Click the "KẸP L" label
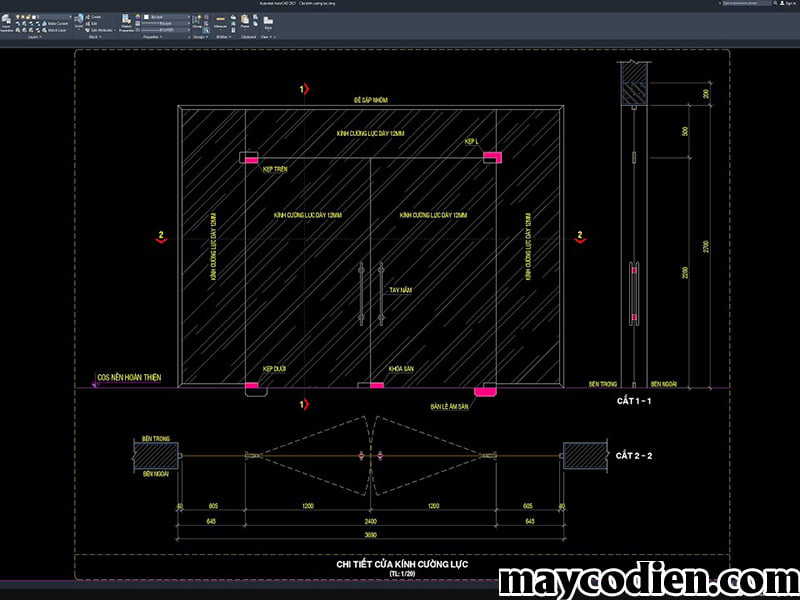800x600 pixels. 471,141
